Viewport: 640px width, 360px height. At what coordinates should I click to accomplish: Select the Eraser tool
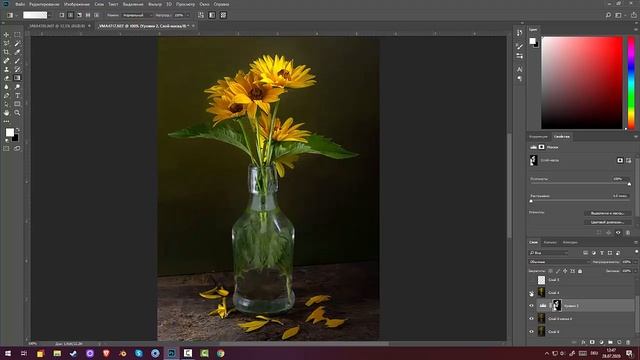point(7,78)
